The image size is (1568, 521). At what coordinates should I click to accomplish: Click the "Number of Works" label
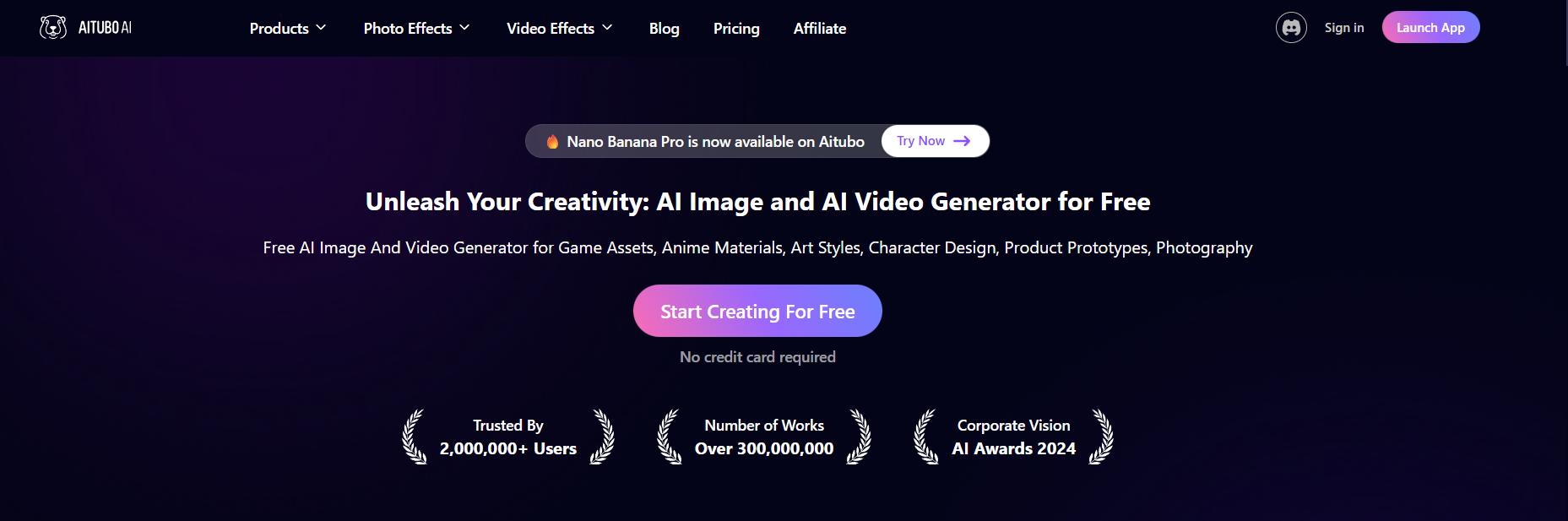point(764,426)
